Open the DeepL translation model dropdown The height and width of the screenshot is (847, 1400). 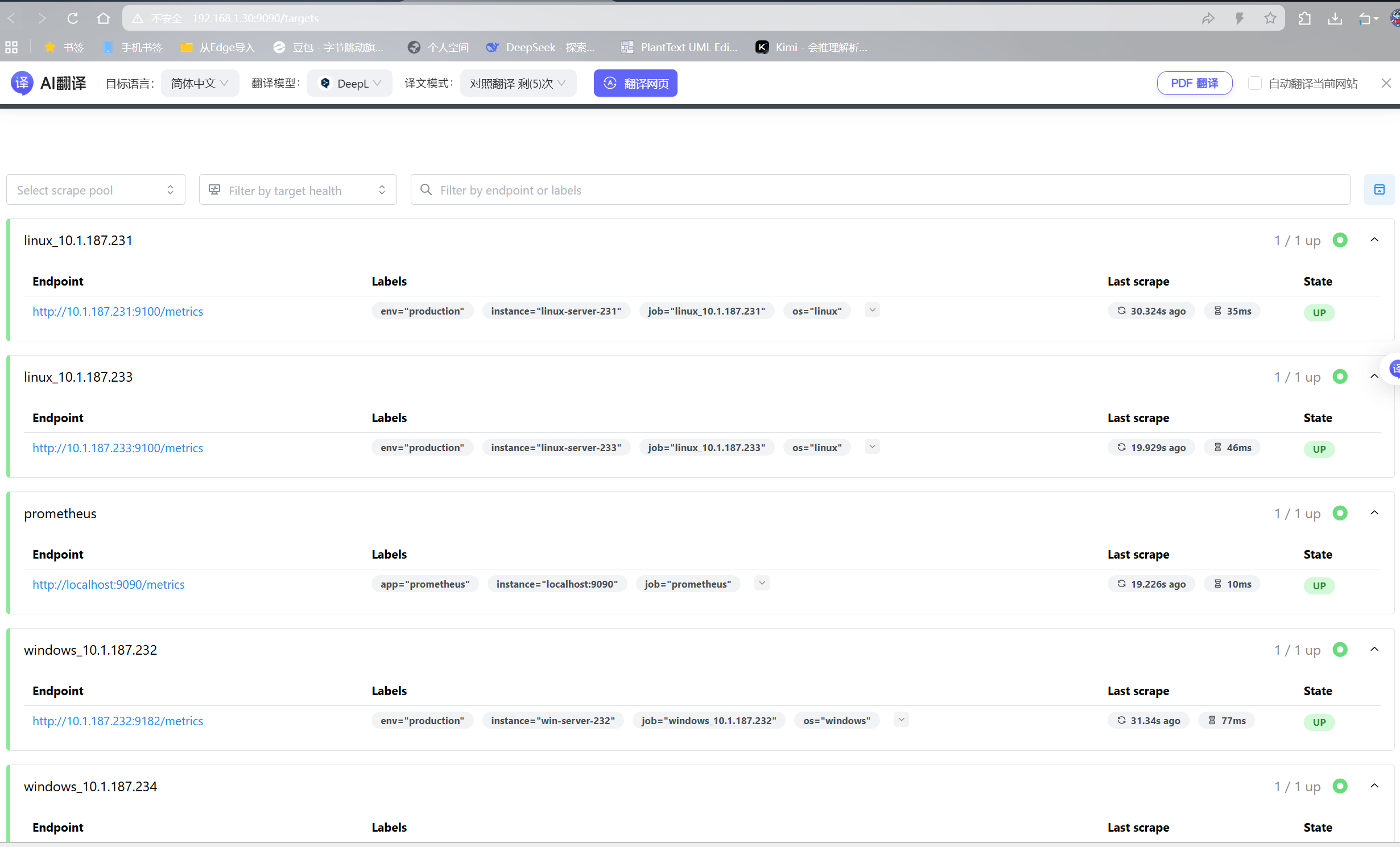(x=349, y=83)
